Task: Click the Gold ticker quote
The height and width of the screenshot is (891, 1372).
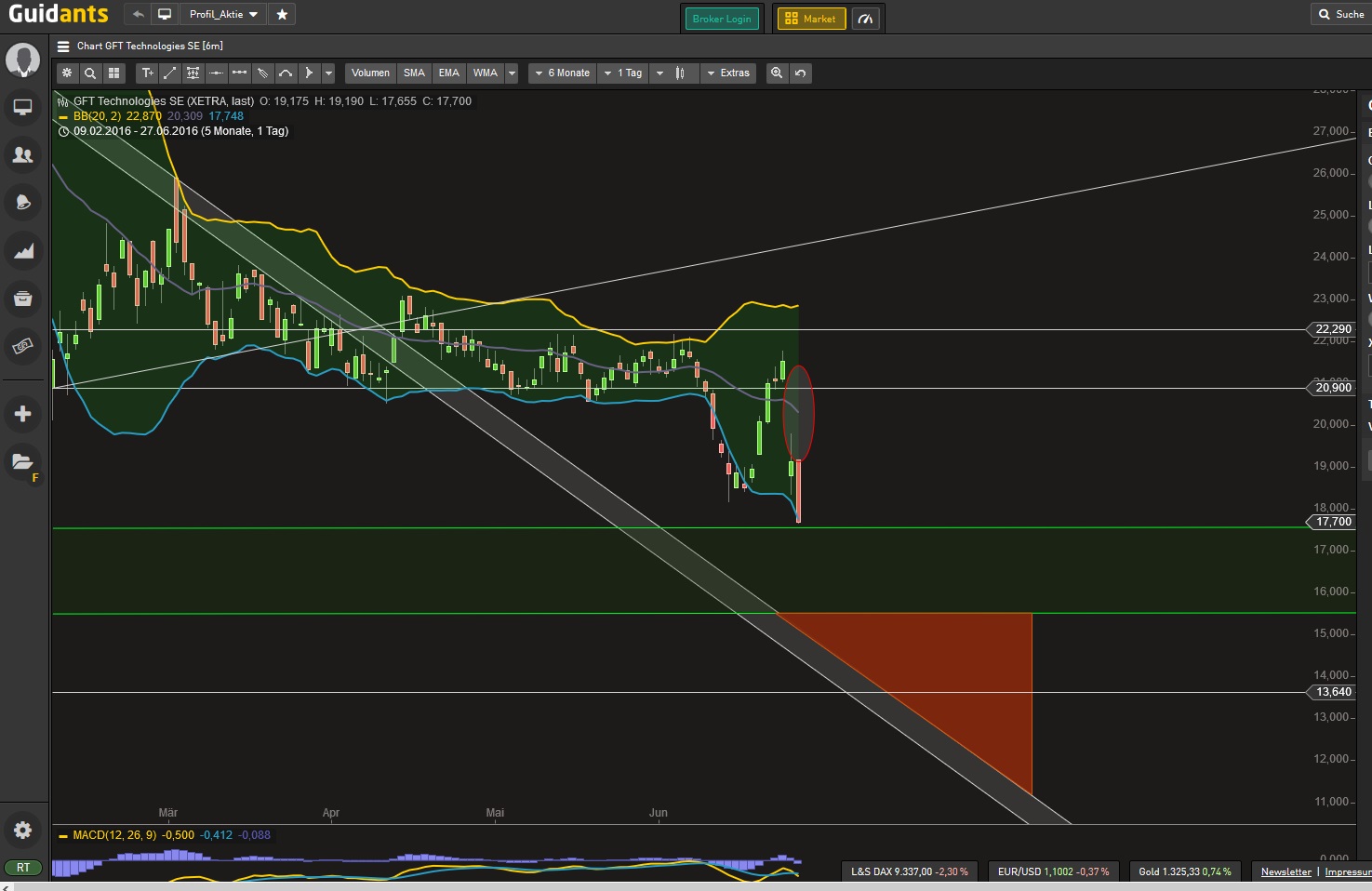Action: point(1185,871)
